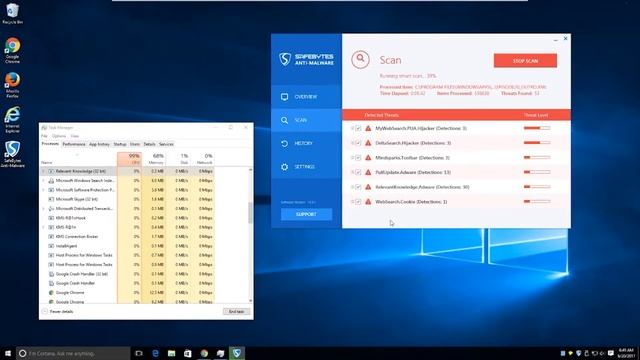The image size is (640, 360).
Task: Expand Relevant Knowledge process in Task Manager
Action: (x=44, y=171)
